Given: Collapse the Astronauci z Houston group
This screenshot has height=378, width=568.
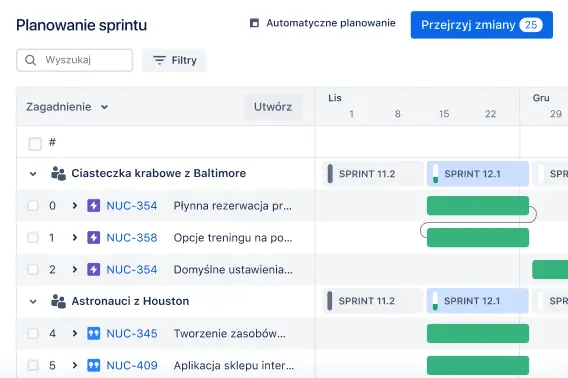Looking at the screenshot, I should click(x=33, y=302).
